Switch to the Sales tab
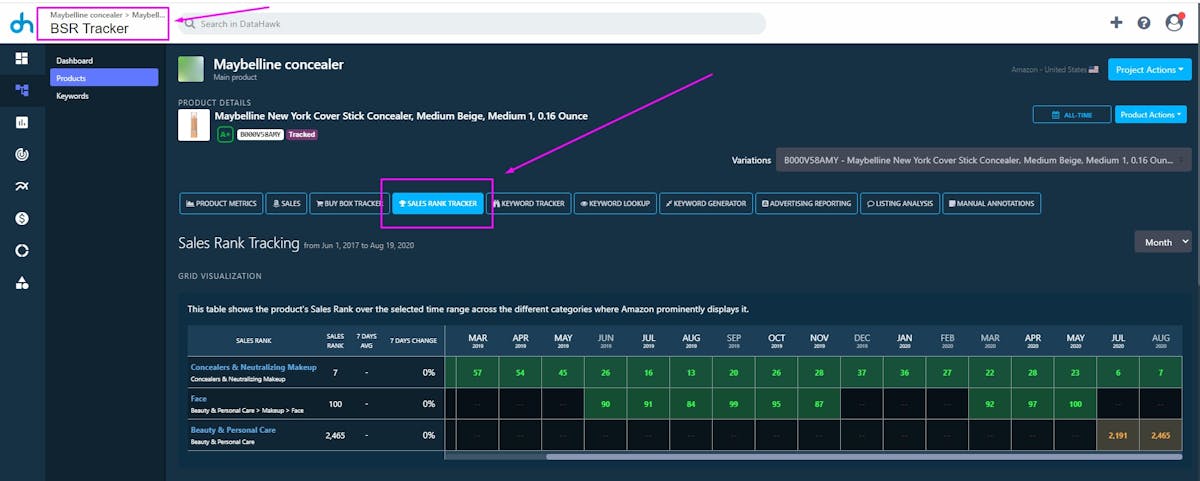 pyautogui.click(x=286, y=203)
